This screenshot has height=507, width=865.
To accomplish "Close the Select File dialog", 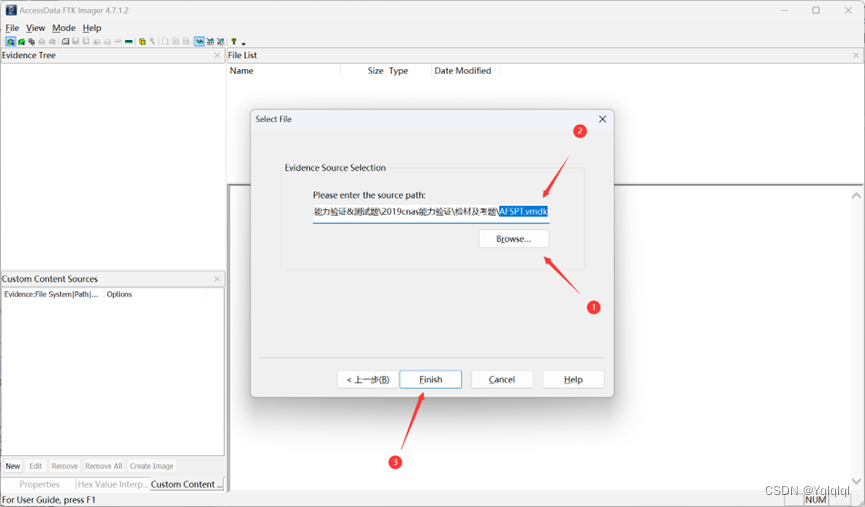I will coord(602,119).
